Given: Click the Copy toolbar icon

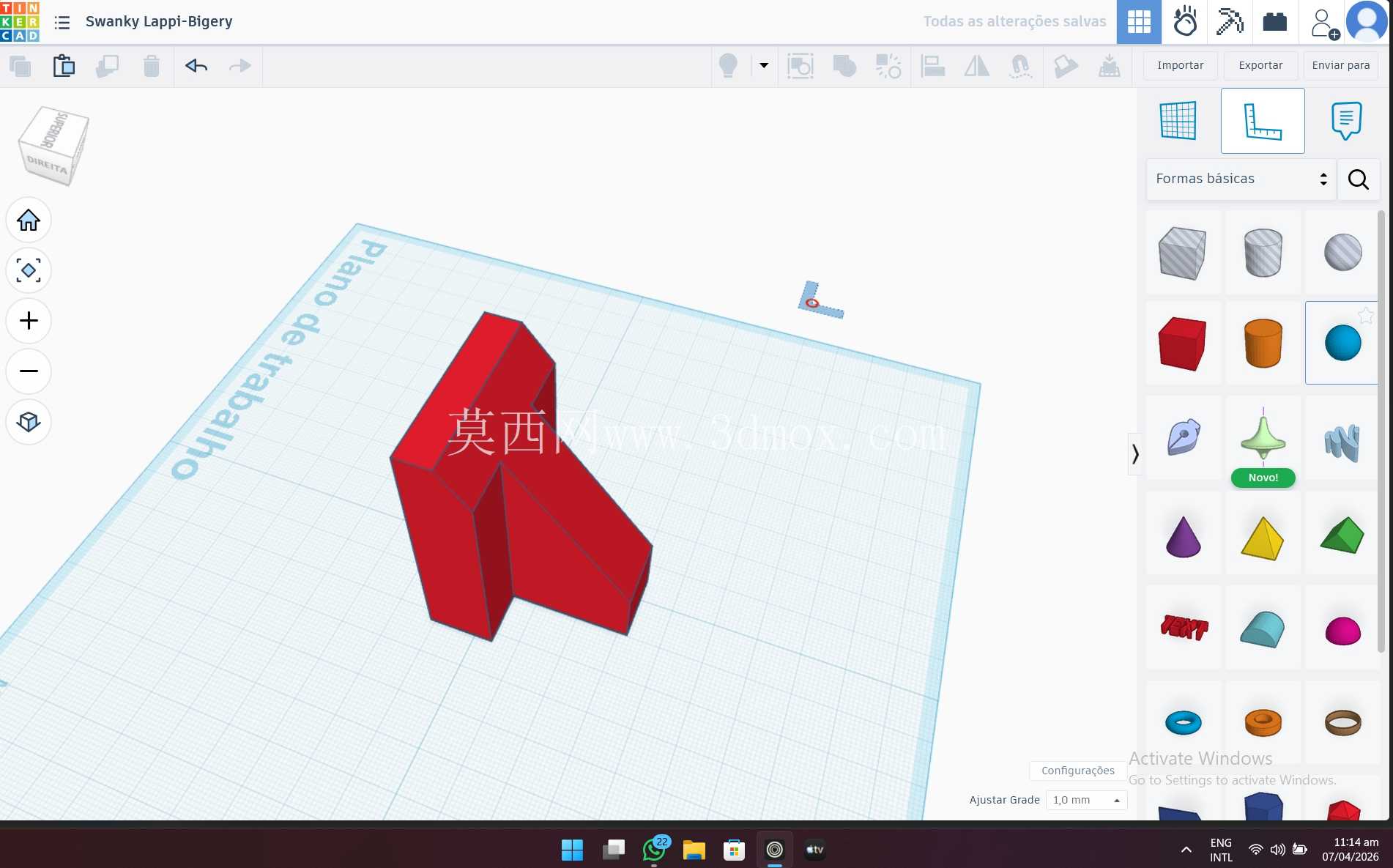Looking at the screenshot, I should (20, 66).
